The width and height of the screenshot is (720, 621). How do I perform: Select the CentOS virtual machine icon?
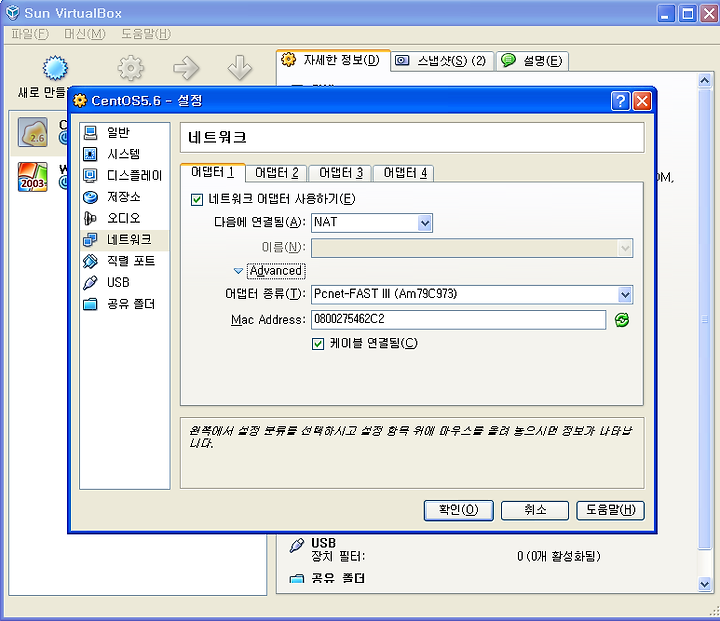(32, 132)
